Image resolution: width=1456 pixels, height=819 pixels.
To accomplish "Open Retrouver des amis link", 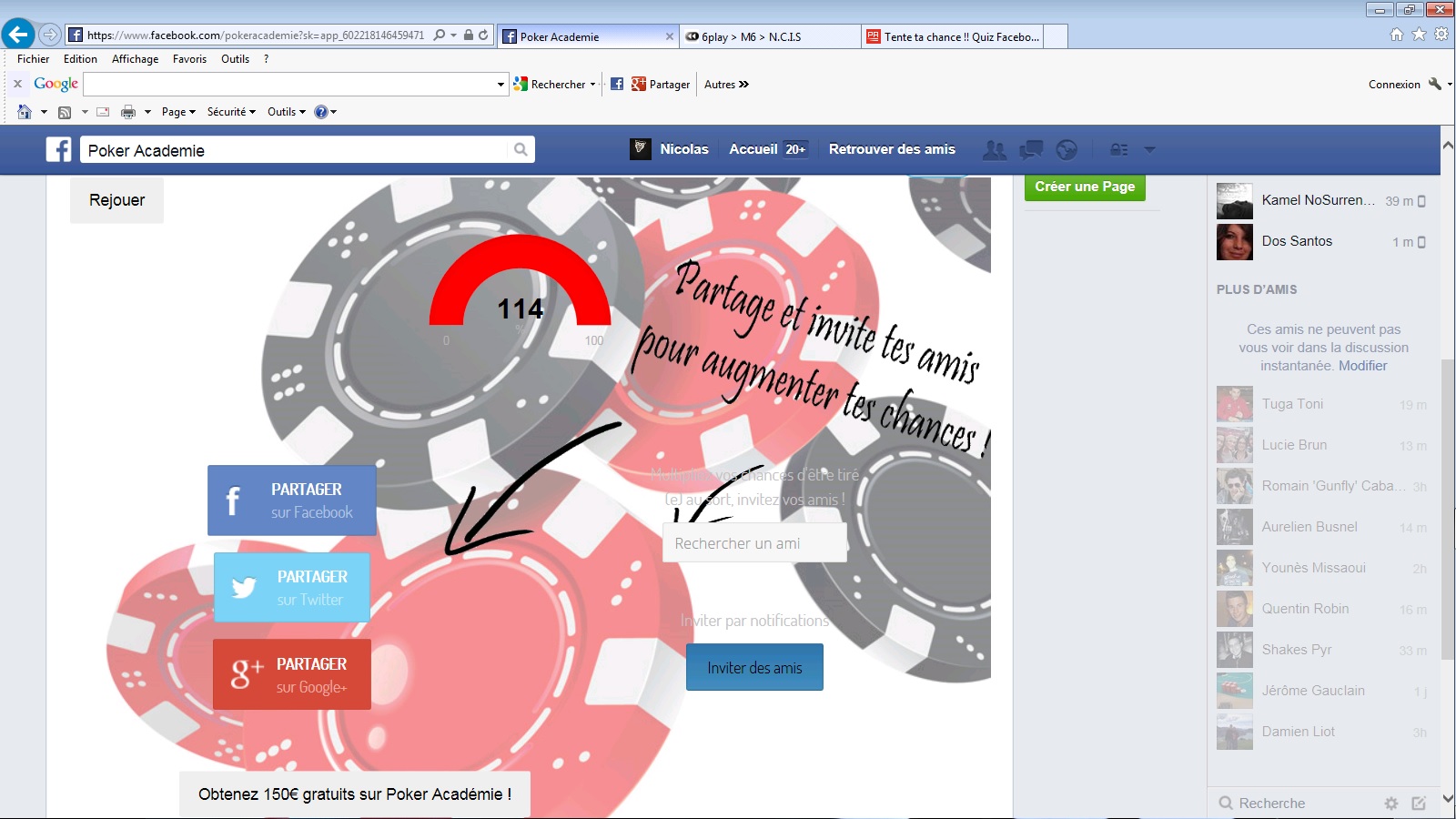I will pos(892,149).
